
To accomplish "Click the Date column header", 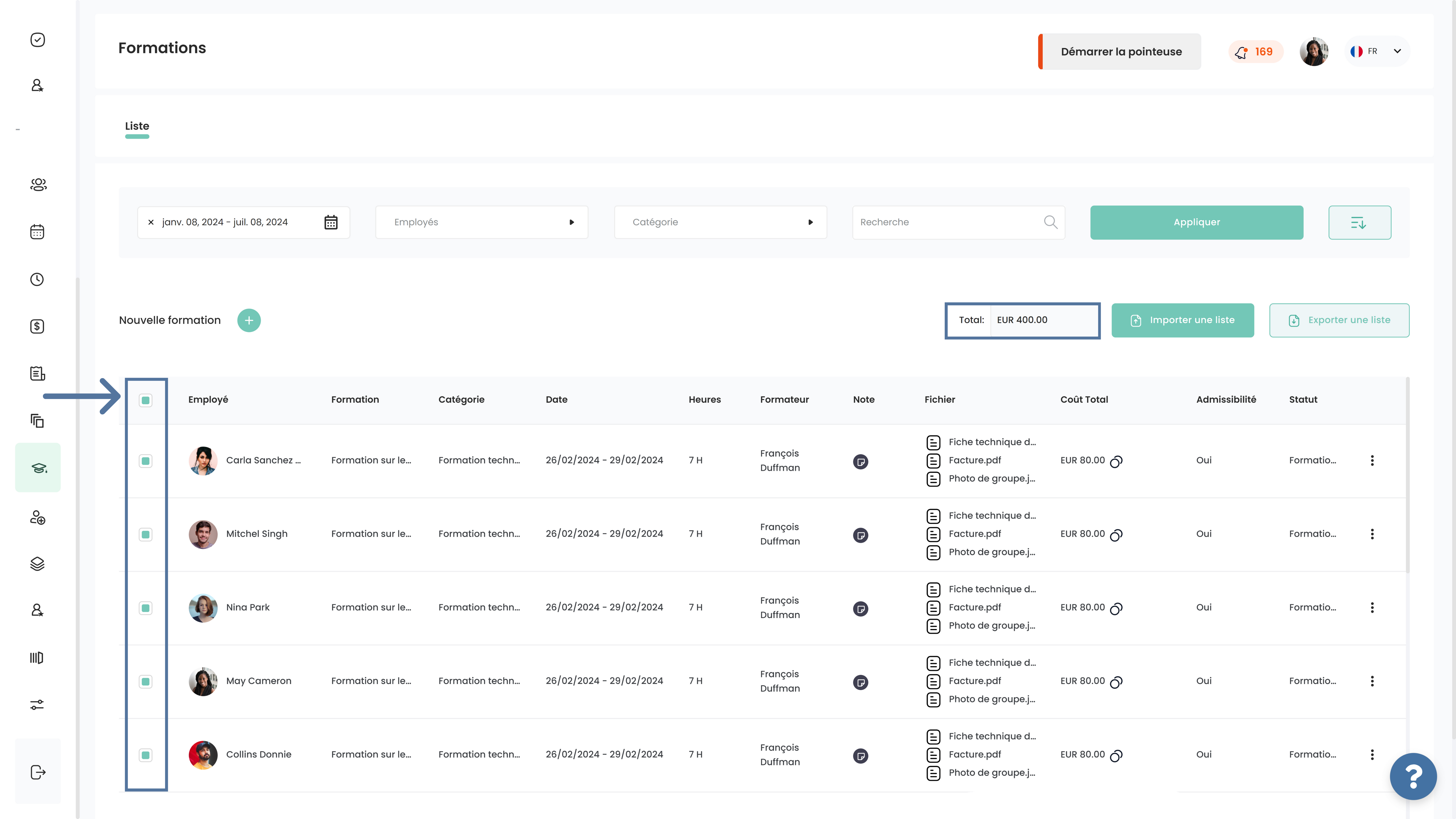I will tap(556, 400).
